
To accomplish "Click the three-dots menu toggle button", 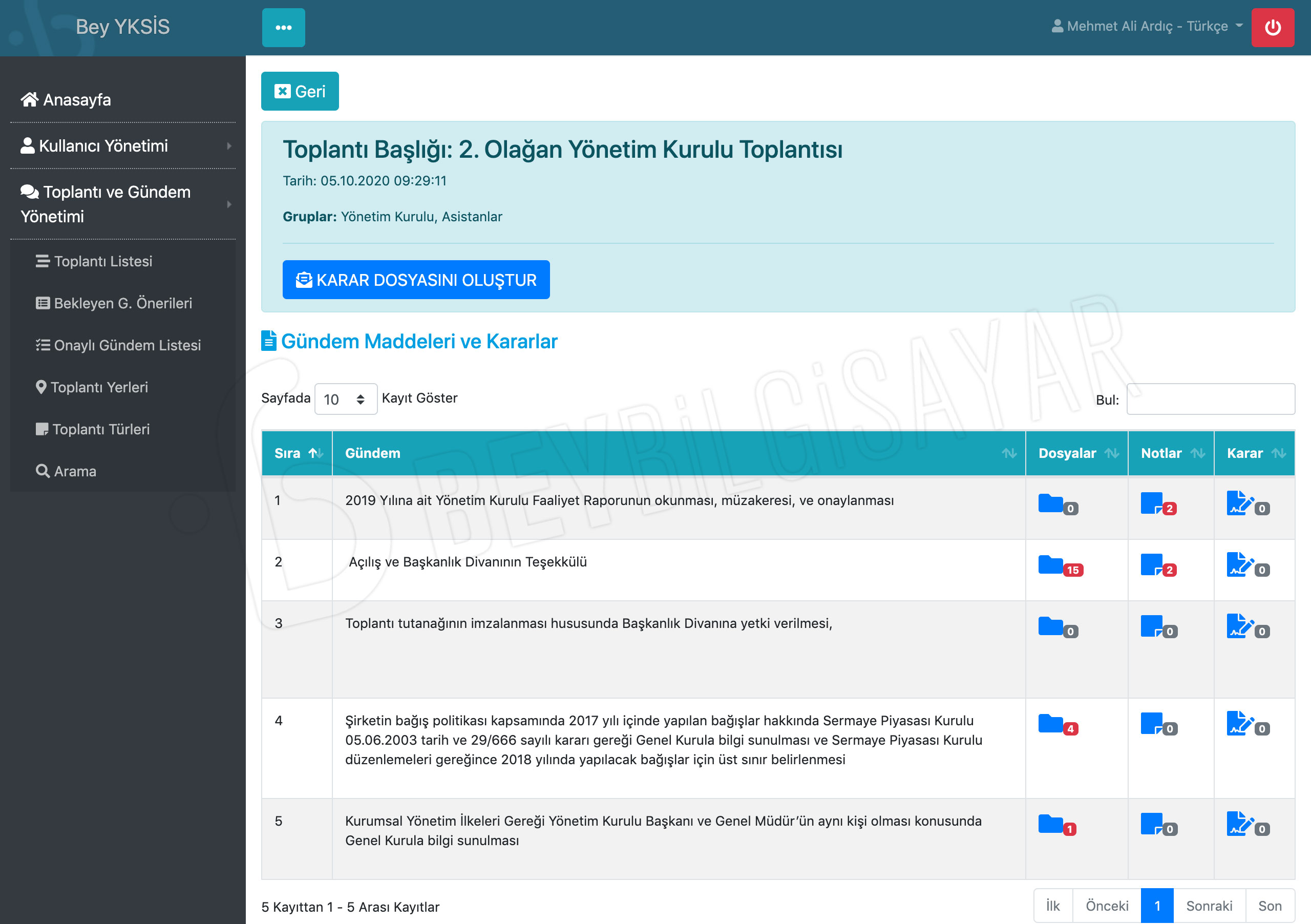I will tap(283, 28).
